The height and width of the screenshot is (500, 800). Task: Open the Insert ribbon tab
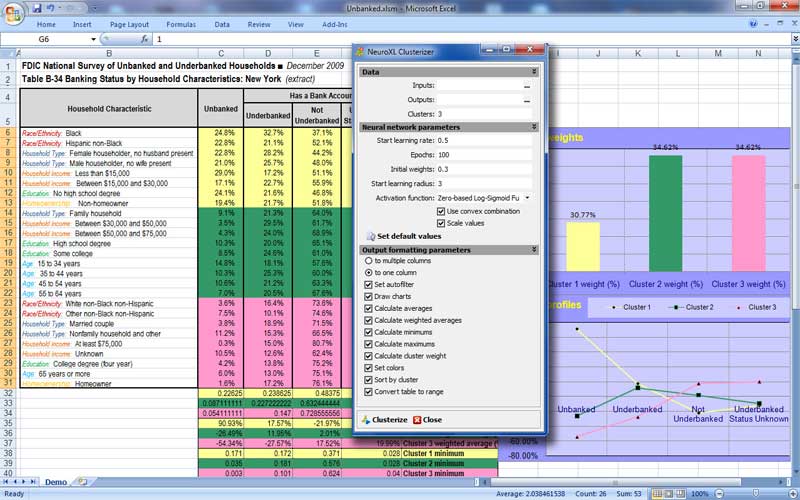coord(82,24)
